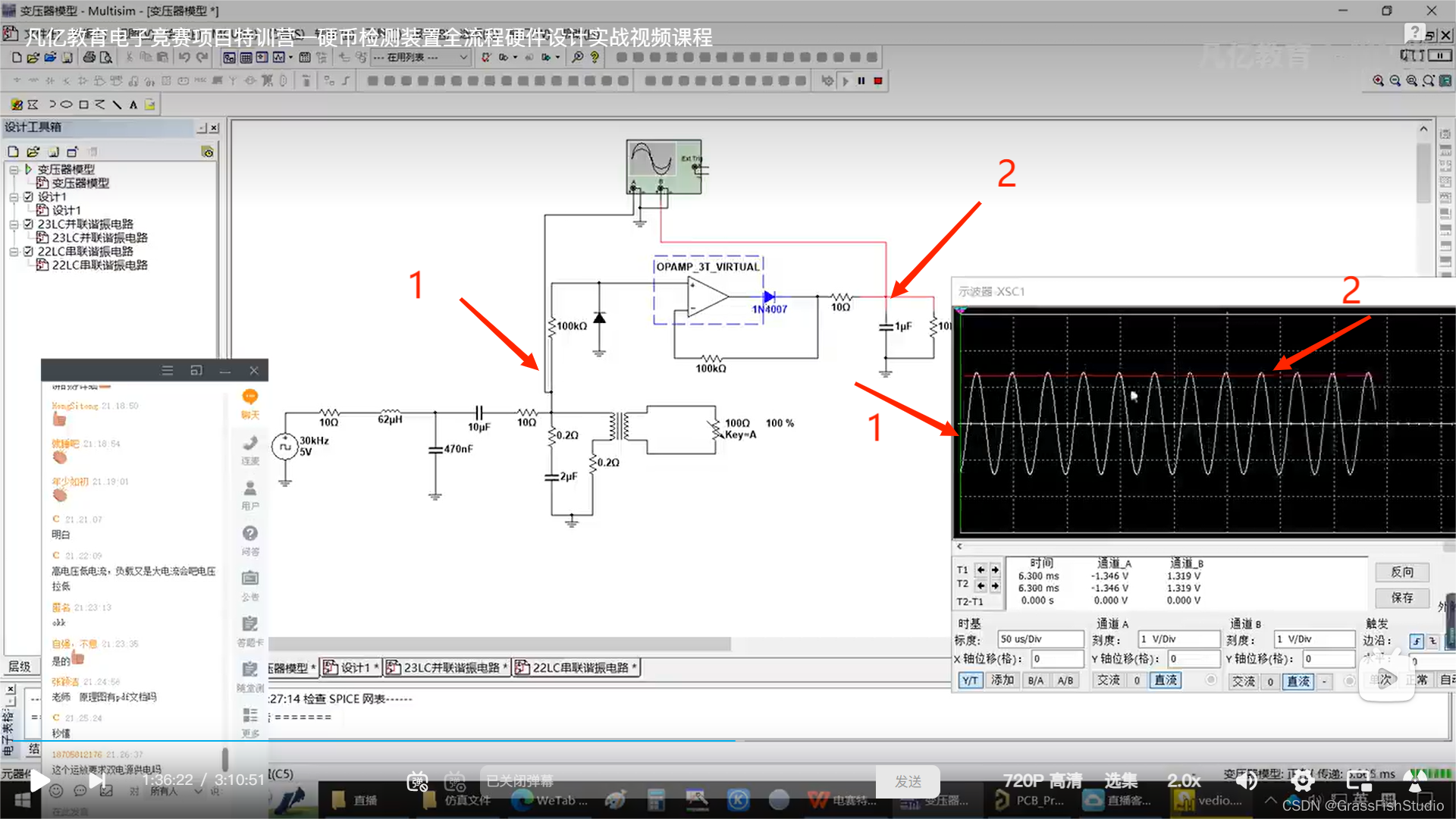
Task: Toggle checkbox for 23LC并联谐振电路 project
Action: click(28, 224)
